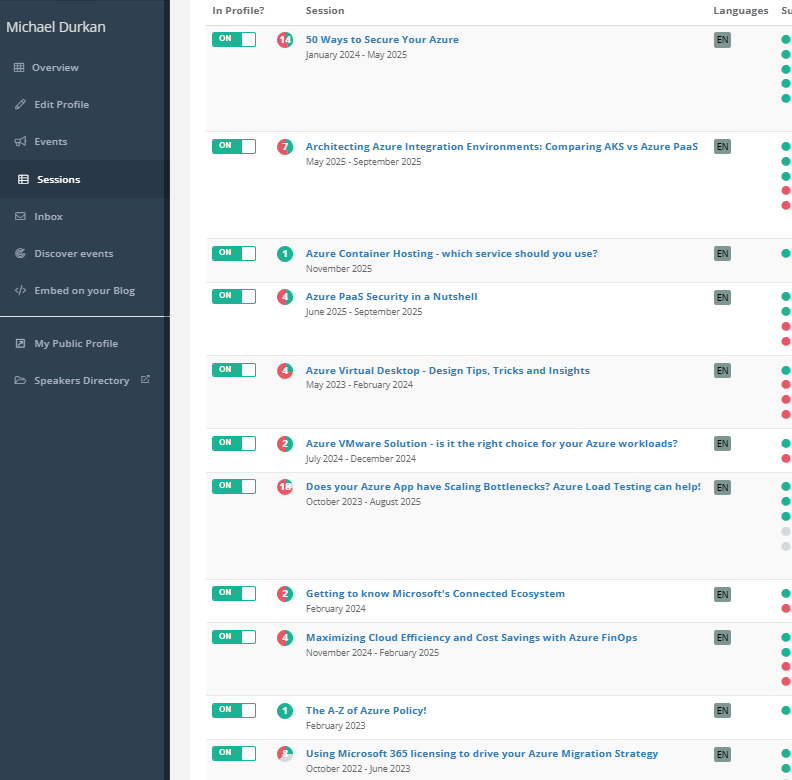Disable profile toggle for Azure PaaS Security session
This screenshot has height=780, width=792.
click(x=233, y=296)
